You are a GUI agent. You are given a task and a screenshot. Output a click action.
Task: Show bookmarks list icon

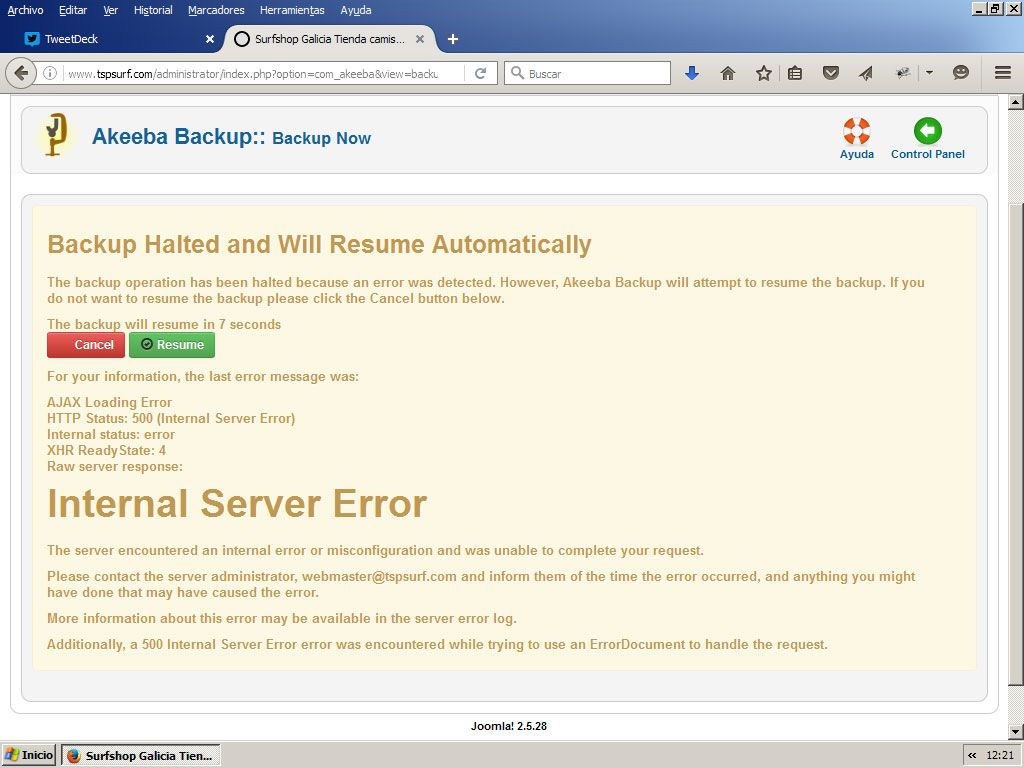pos(795,73)
